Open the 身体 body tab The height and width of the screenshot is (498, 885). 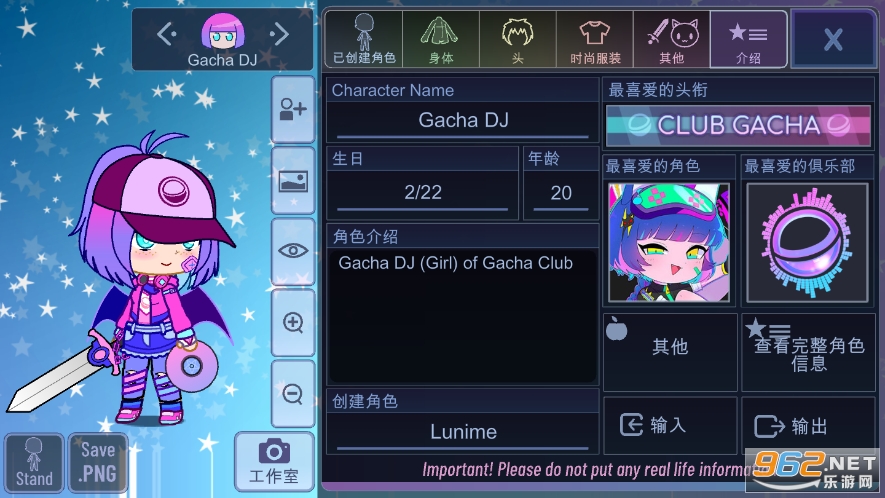coord(441,40)
